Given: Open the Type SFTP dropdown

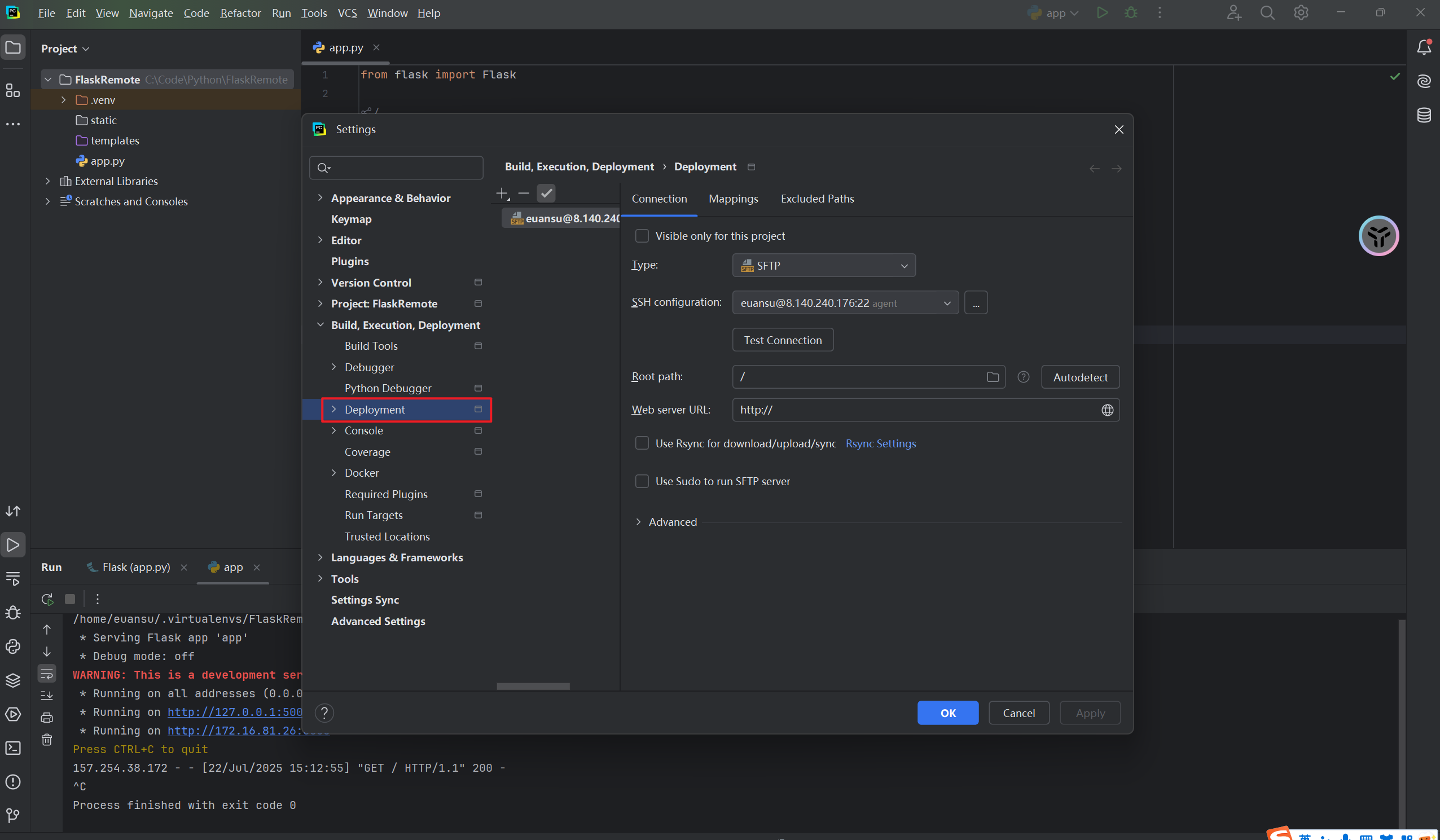Looking at the screenshot, I should (x=823, y=266).
